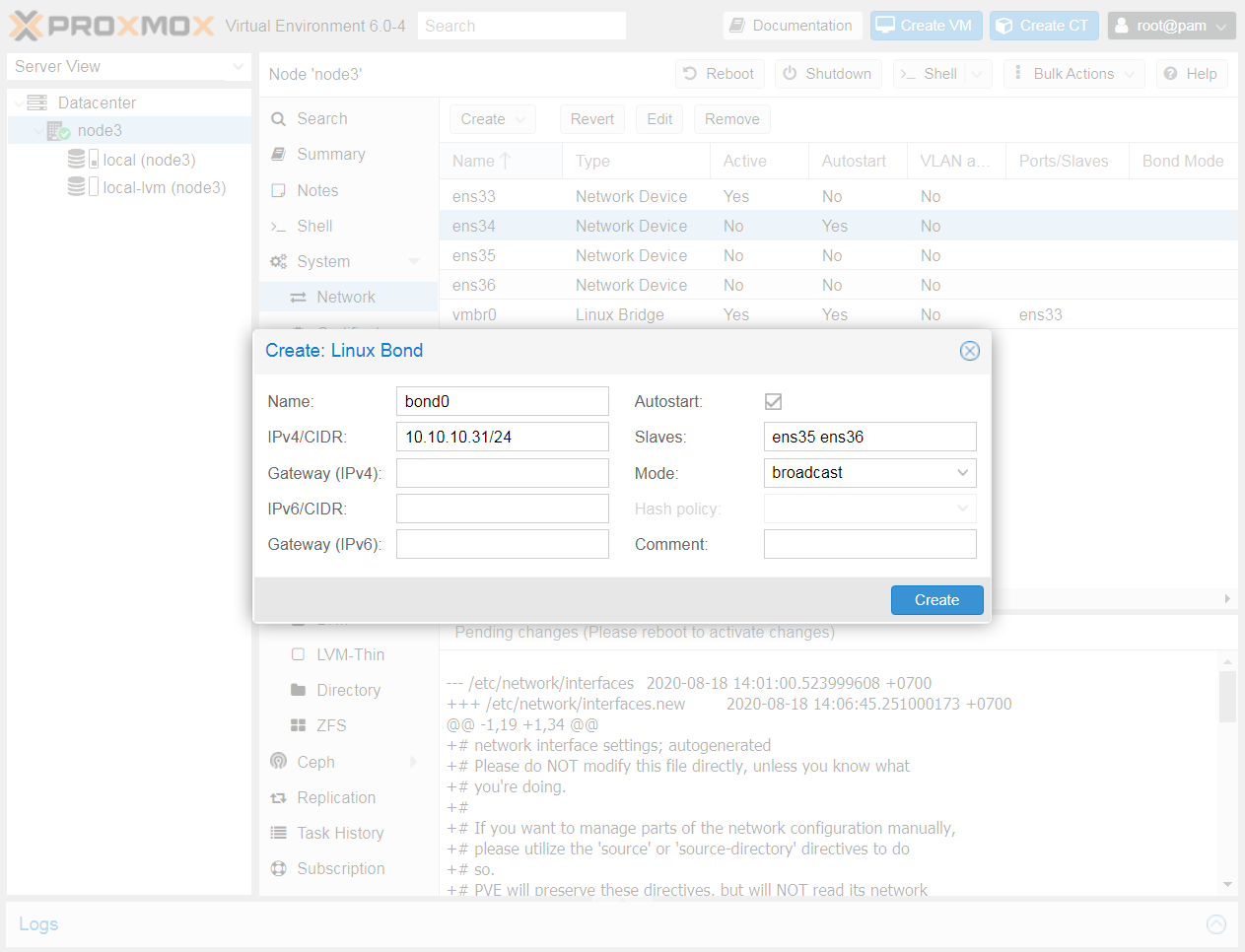The height and width of the screenshot is (952, 1245).
Task: Collapse the Datacenter tree node
Action: point(19,103)
